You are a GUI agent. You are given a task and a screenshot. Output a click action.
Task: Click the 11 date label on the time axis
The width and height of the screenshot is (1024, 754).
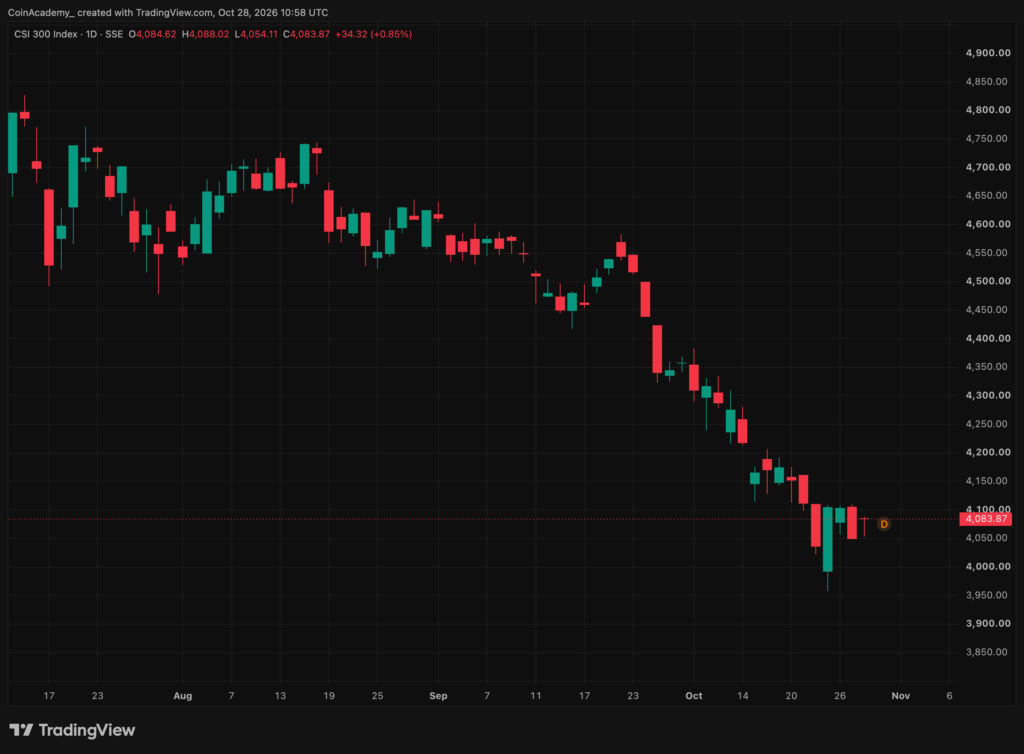[x=536, y=696]
